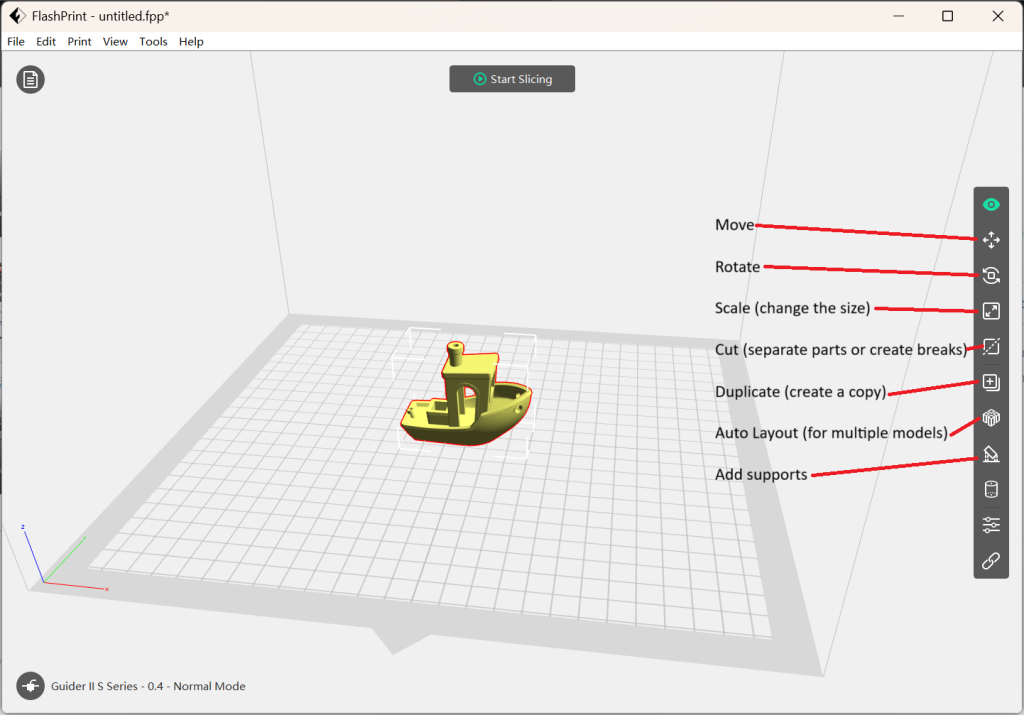
Task: Open the Edit menu
Action: [46, 42]
